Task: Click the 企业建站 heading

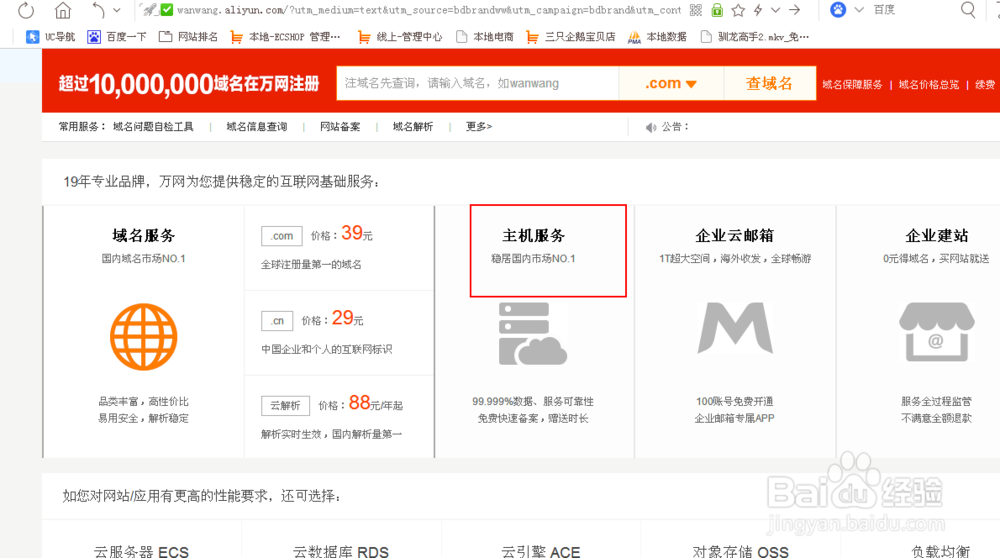Action: 937,236
